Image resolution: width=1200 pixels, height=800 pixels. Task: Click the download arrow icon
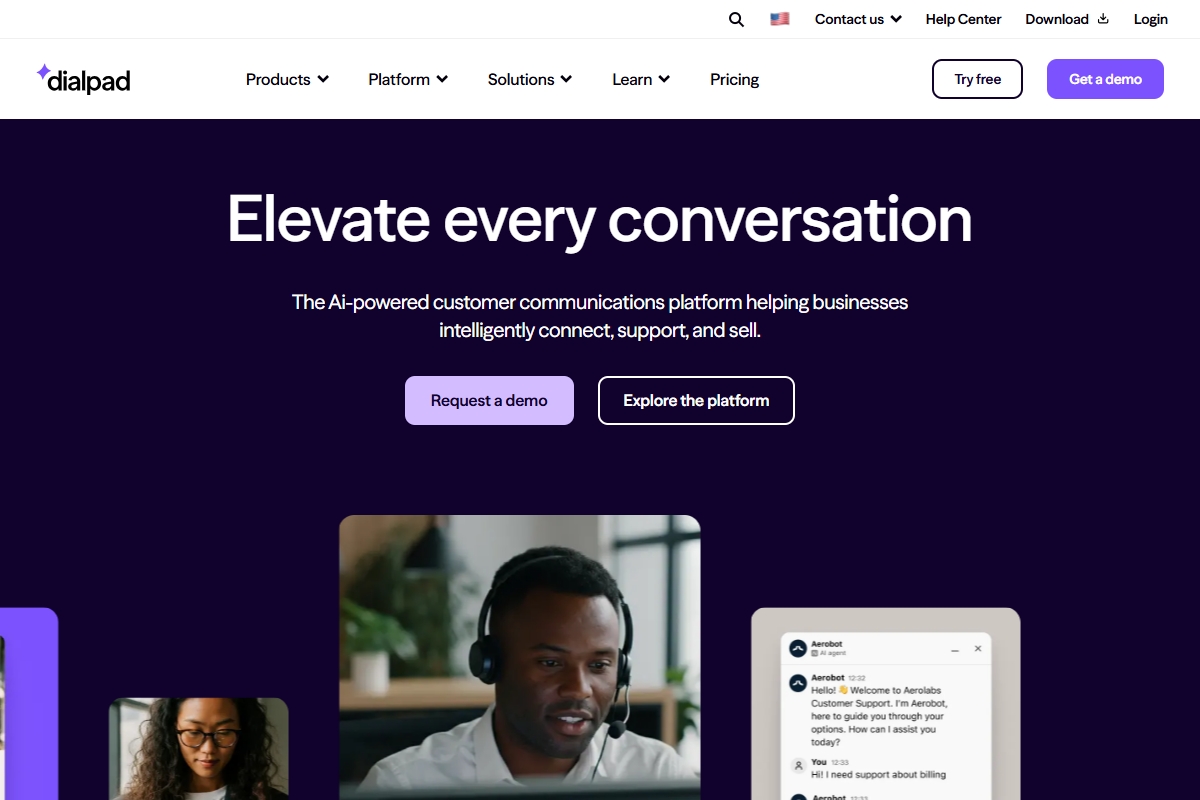point(1103,19)
